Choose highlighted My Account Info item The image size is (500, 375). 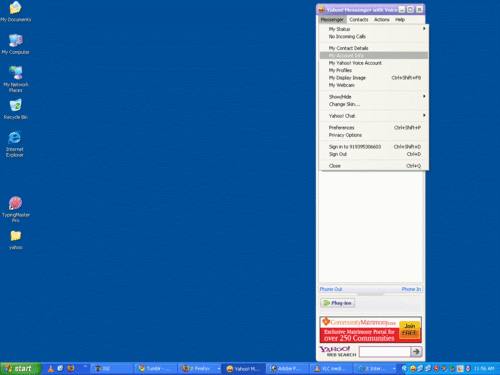(374, 55)
